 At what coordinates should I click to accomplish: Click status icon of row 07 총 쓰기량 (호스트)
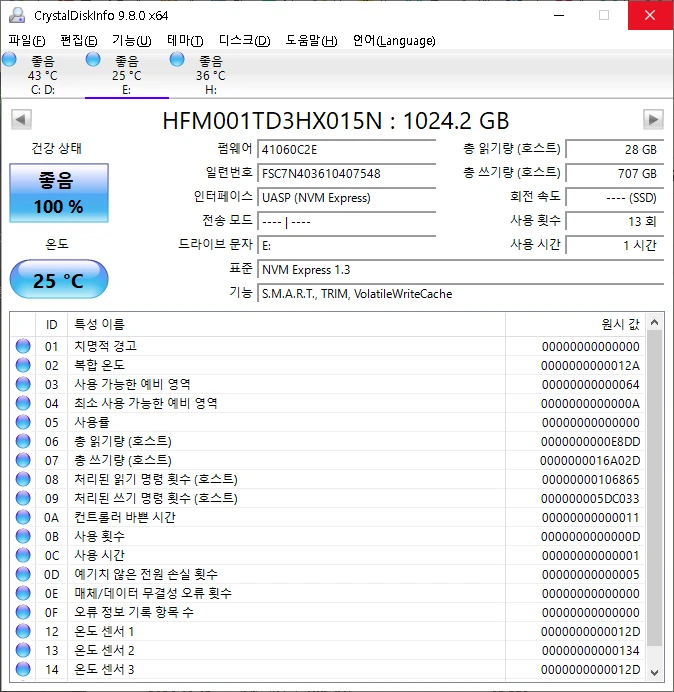point(23,460)
